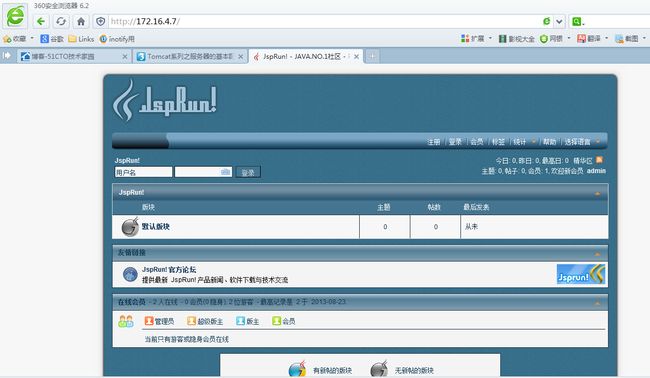The image size is (650, 378).
Task: Click the refresh page icon
Action: (61, 21)
